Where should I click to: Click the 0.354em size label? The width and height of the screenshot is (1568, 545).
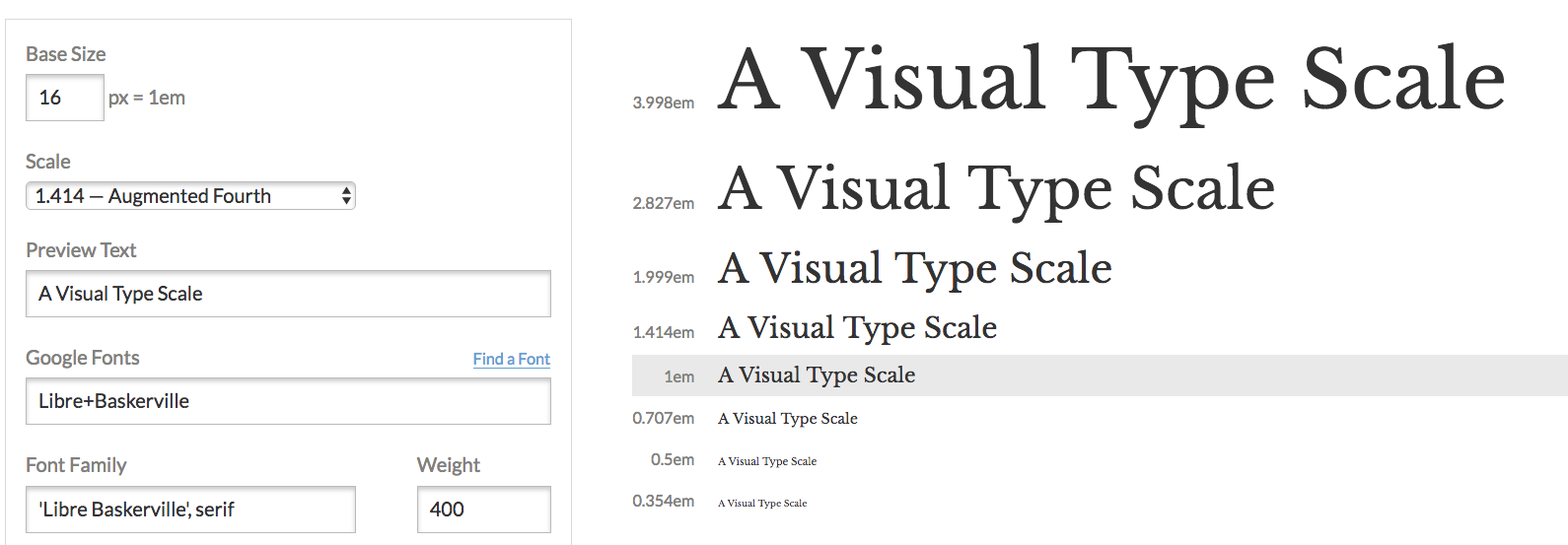(x=664, y=501)
